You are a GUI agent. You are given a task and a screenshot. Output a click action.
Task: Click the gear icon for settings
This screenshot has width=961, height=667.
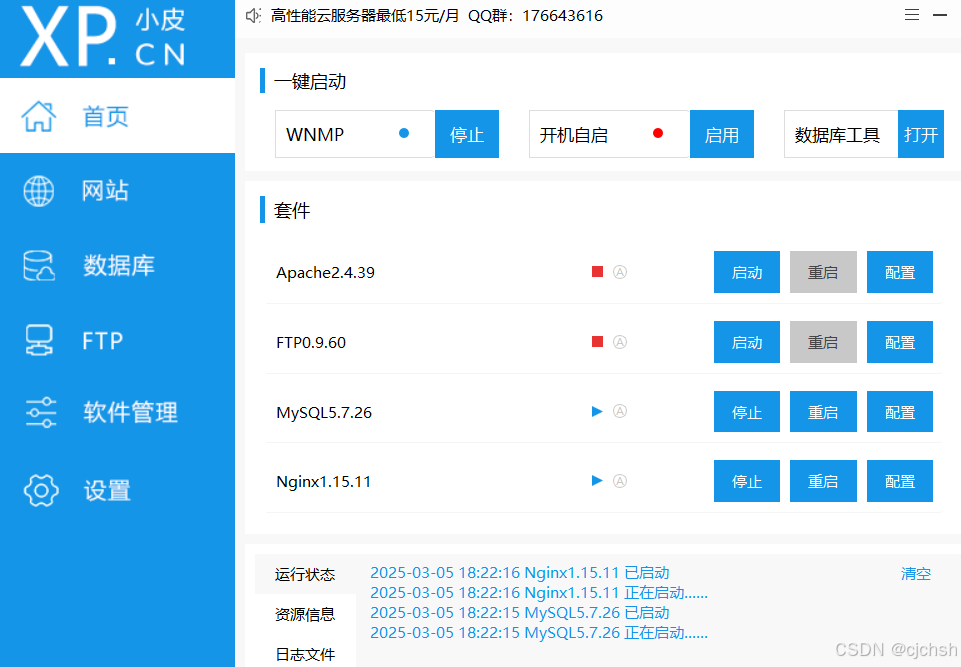click(x=40, y=490)
